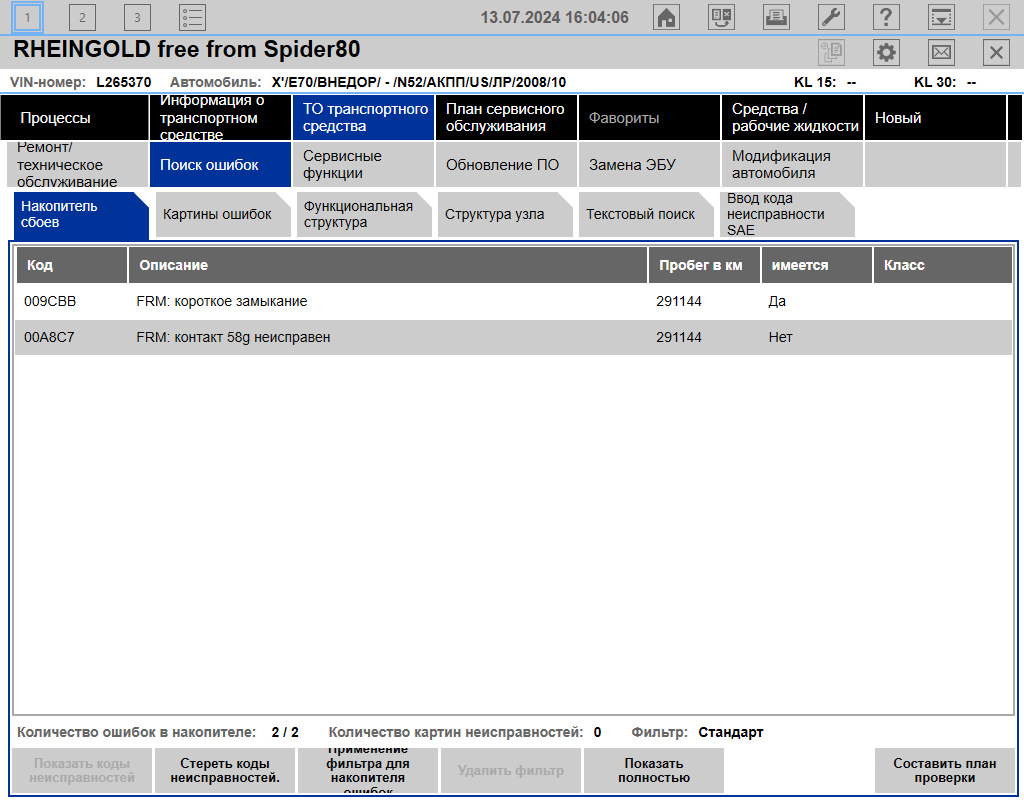Open Сервисные функции submenu

(x=364, y=165)
